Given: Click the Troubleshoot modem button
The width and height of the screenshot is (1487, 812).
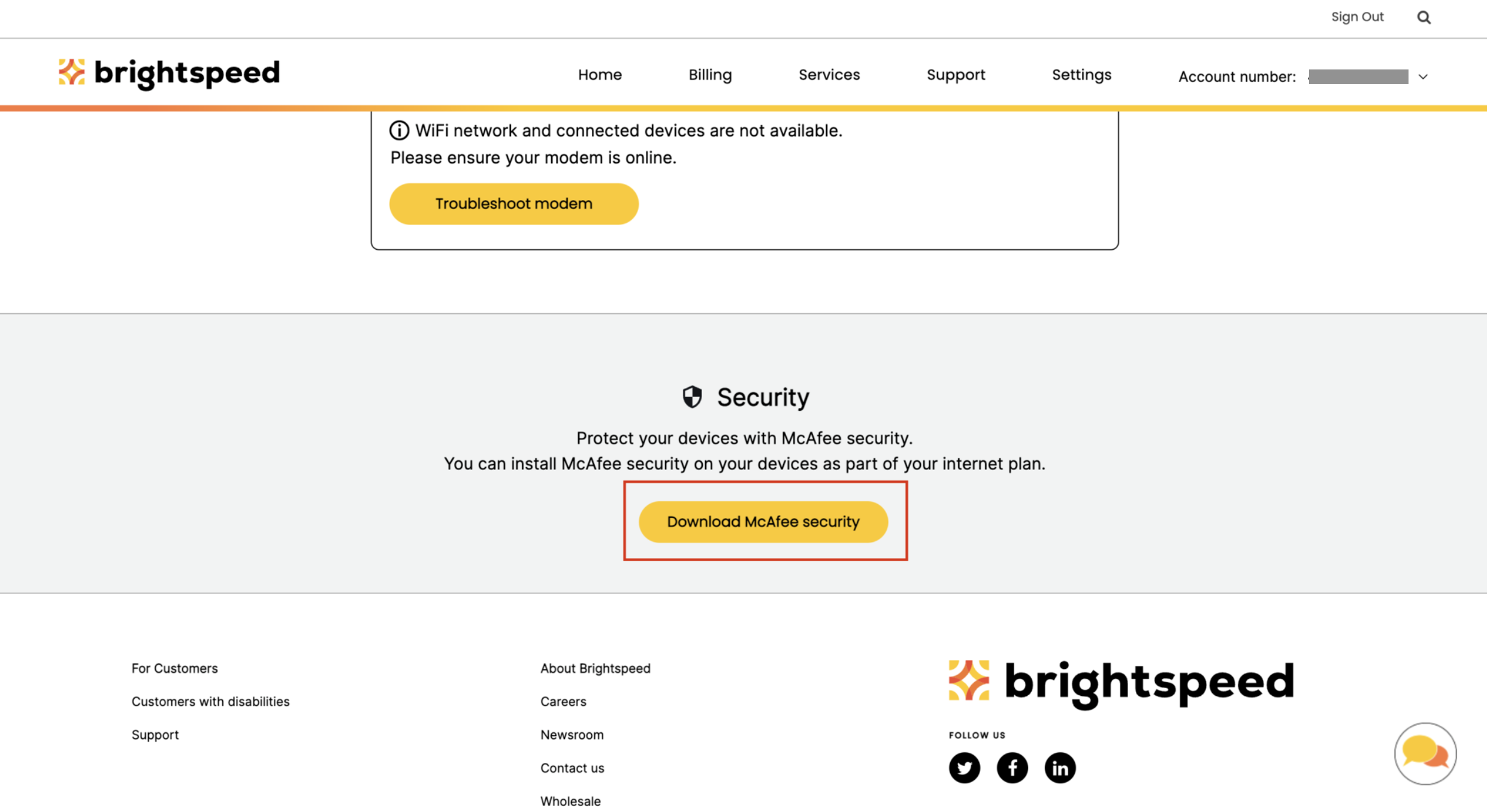Looking at the screenshot, I should pyautogui.click(x=514, y=204).
